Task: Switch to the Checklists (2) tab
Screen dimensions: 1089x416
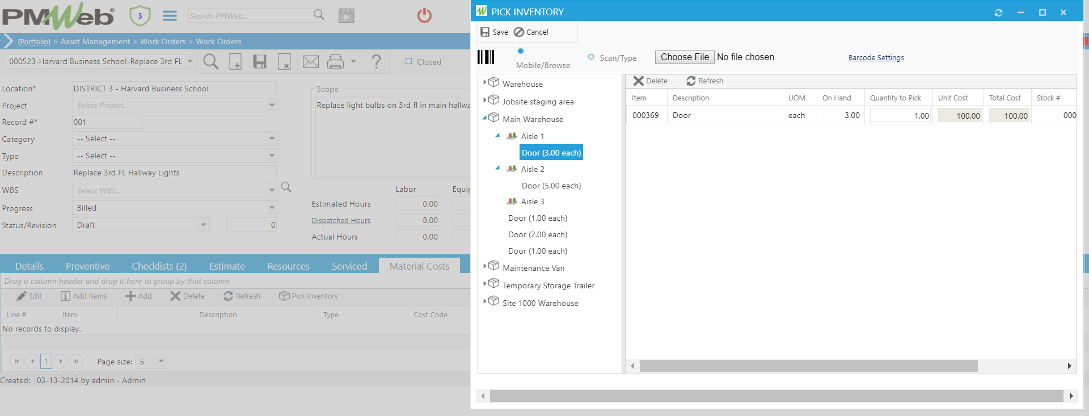Action: (159, 266)
